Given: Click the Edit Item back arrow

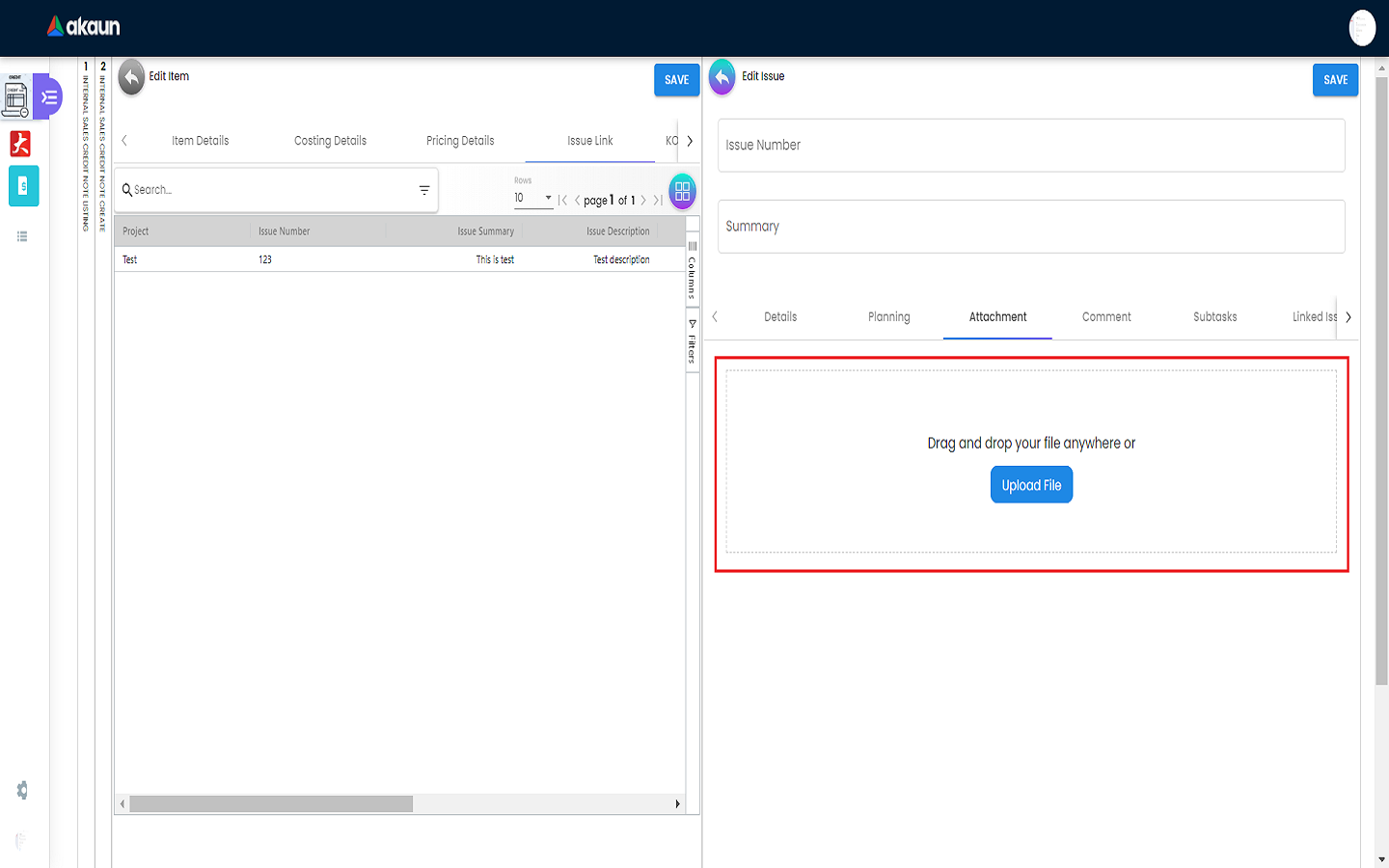Looking at the screenshot, I should 131,77.
